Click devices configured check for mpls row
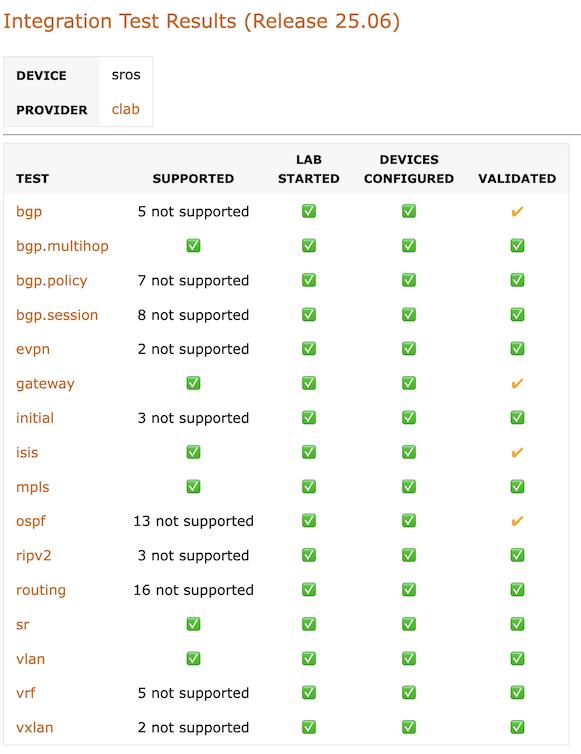Viewport: 581px width, 754px height. click(x=409, y=487)
